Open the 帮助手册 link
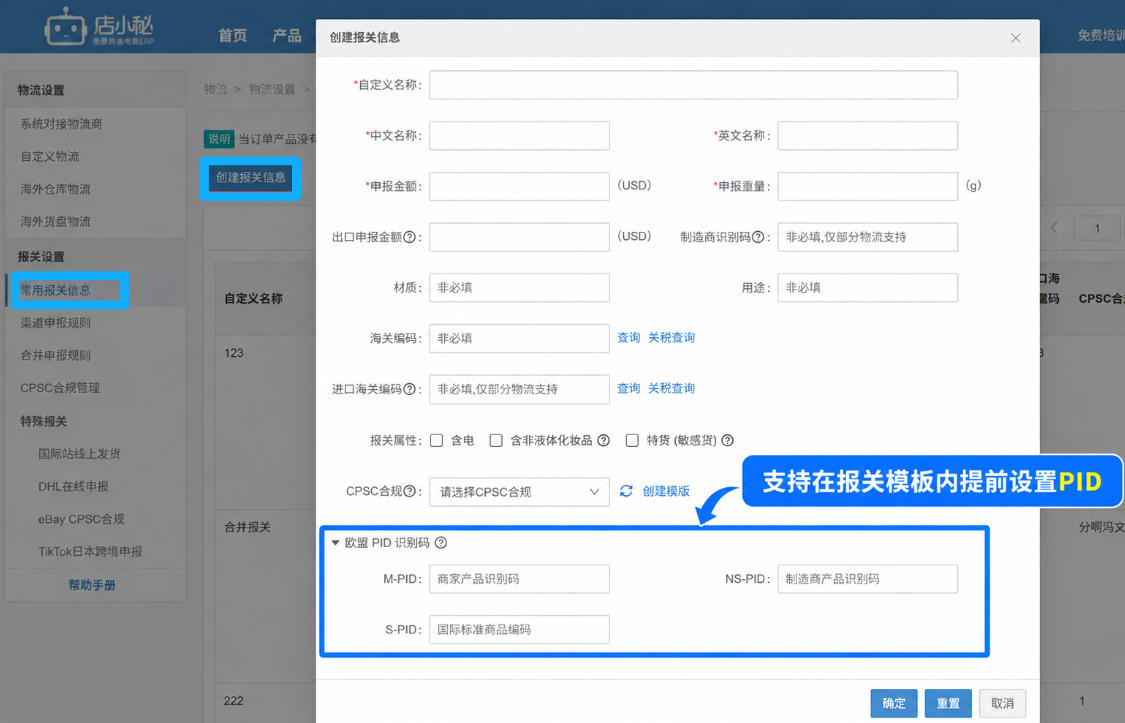1125x723 pixels. coord(92,585)
